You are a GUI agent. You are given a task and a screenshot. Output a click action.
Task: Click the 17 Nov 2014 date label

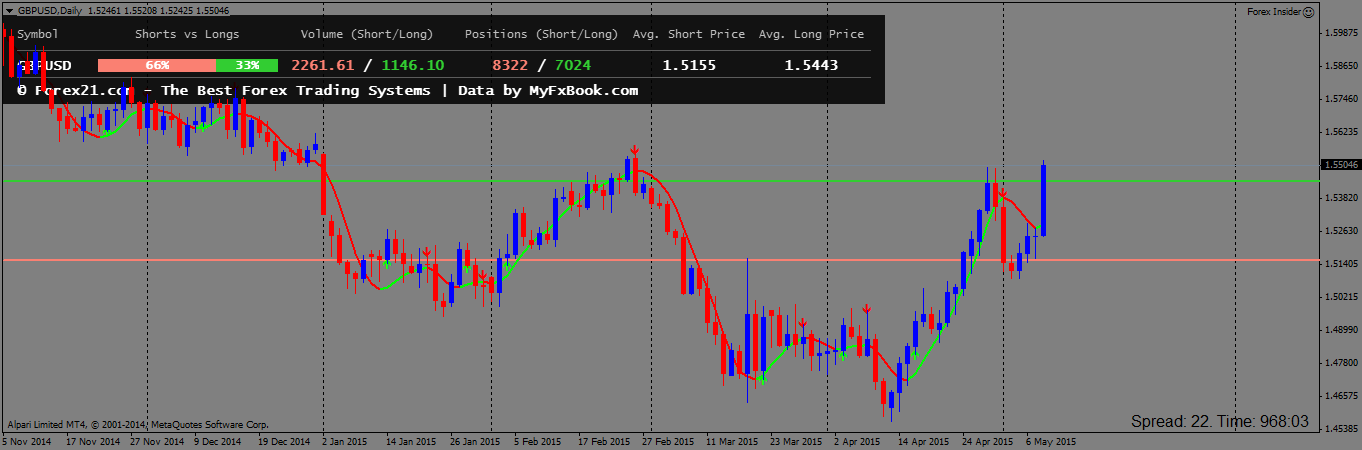[91, 440]
